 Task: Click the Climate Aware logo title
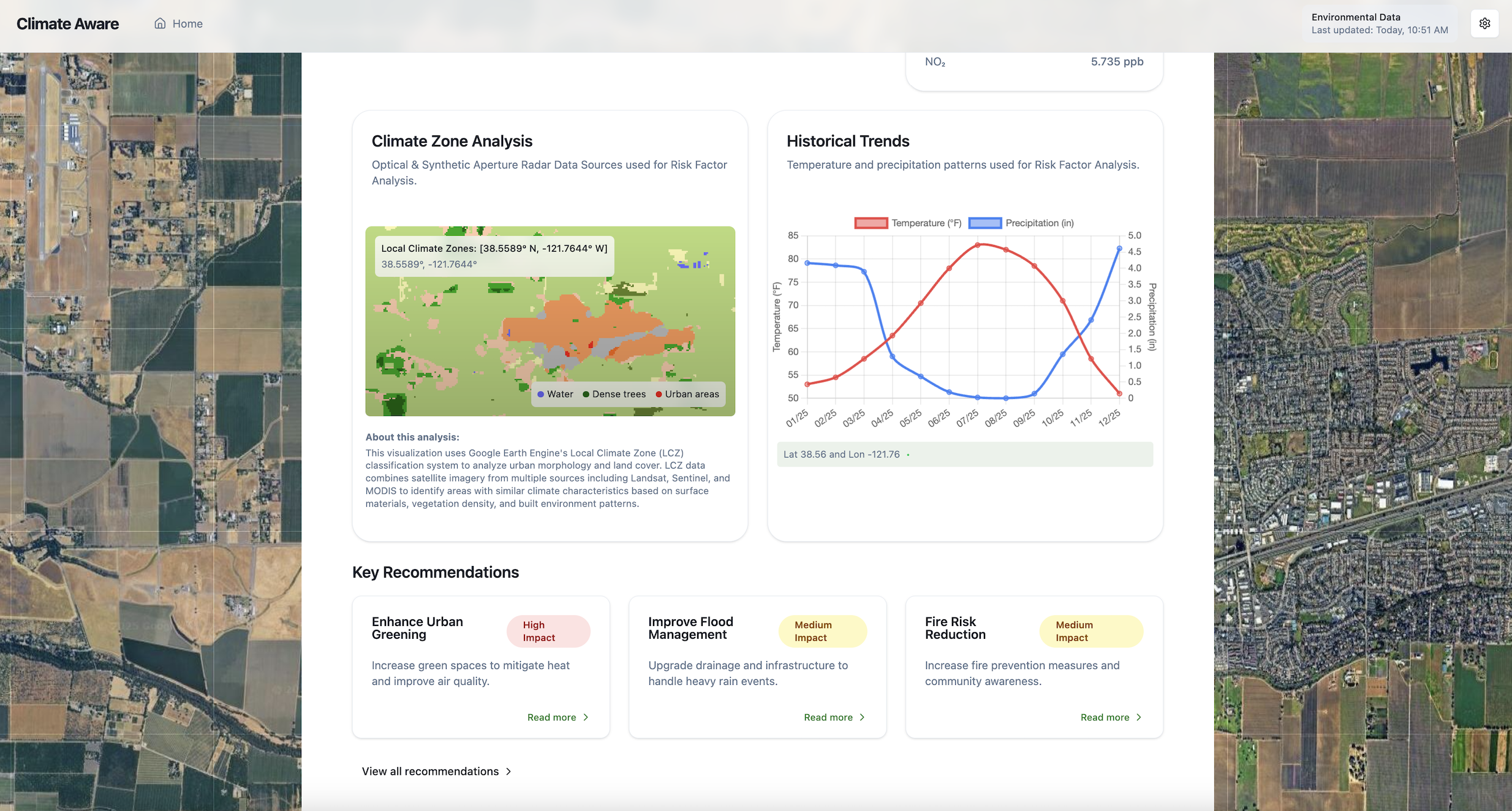click(x=67, y=23)
